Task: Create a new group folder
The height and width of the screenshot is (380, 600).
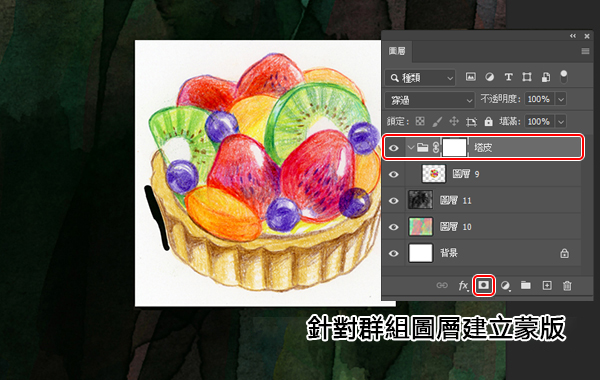Action: tap(526, 285)
